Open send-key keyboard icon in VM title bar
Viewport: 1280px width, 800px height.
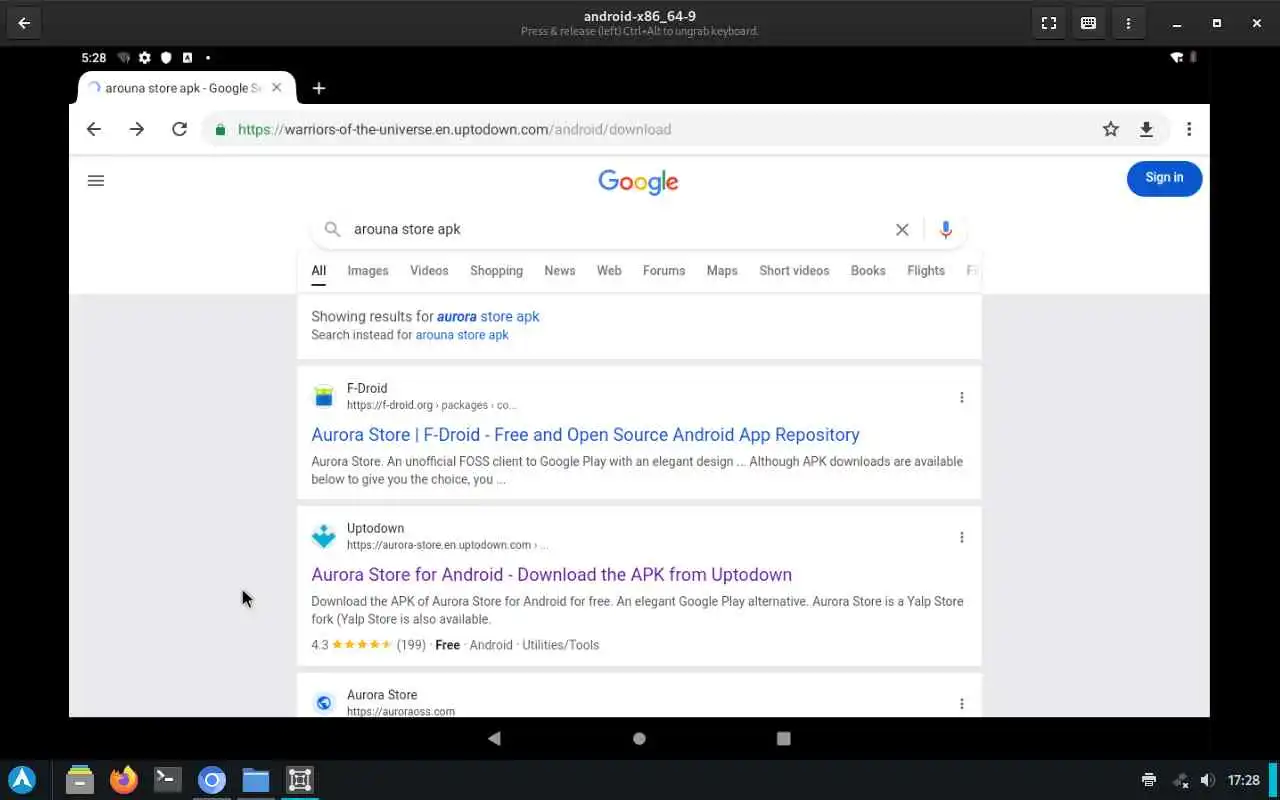[1089, 23]
